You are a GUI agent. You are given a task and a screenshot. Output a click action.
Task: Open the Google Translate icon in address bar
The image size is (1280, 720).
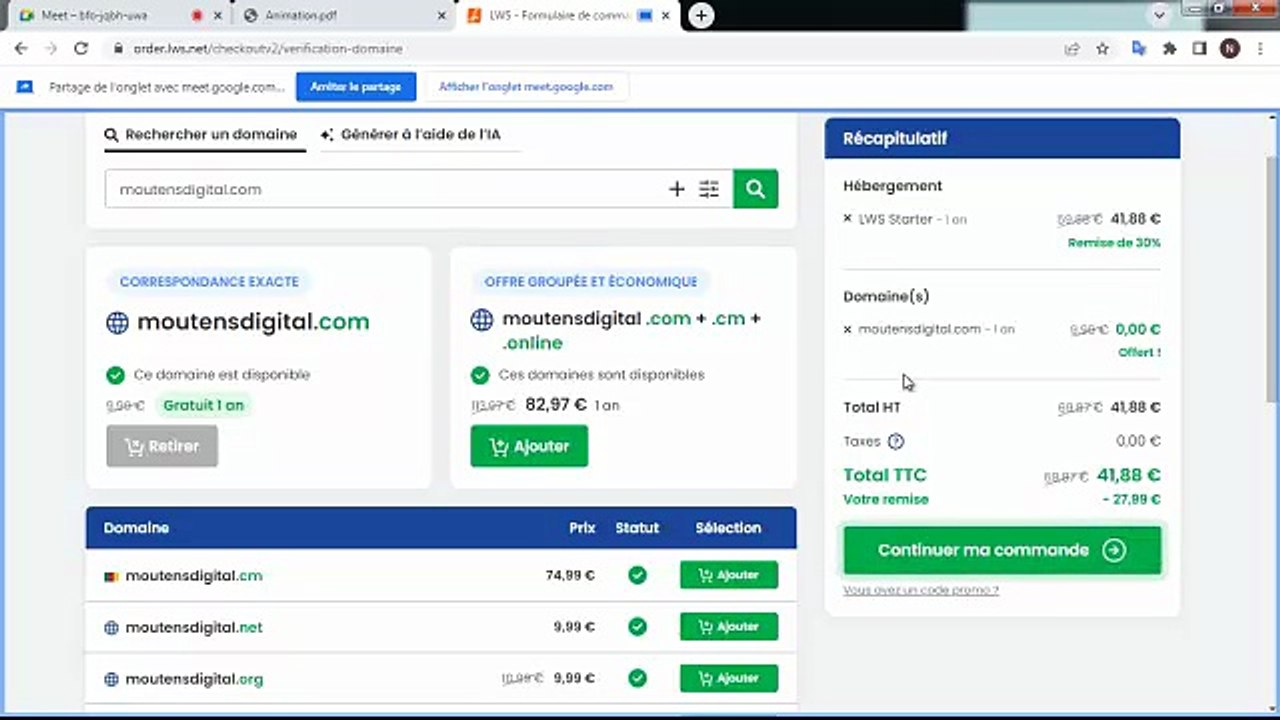1138,48
